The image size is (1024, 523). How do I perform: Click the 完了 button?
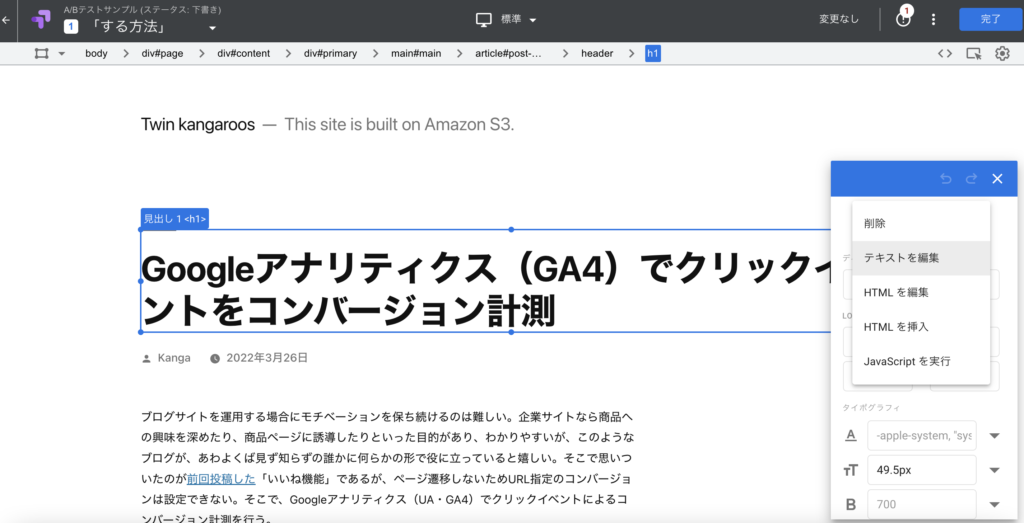(990, 20)
